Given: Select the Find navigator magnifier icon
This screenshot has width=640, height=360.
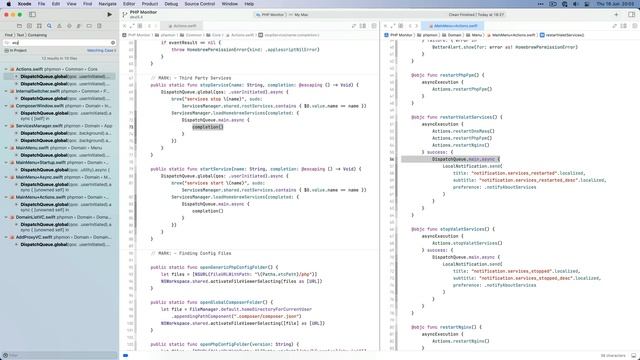Looking at the screenshot, I should tap(49, 26).
